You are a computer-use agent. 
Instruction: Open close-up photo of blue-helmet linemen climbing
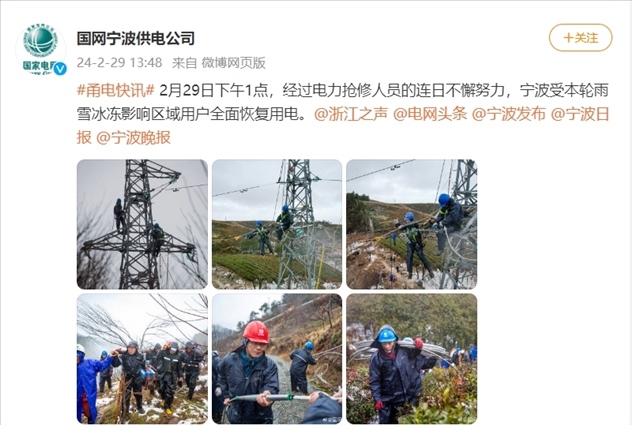point(412,224)
